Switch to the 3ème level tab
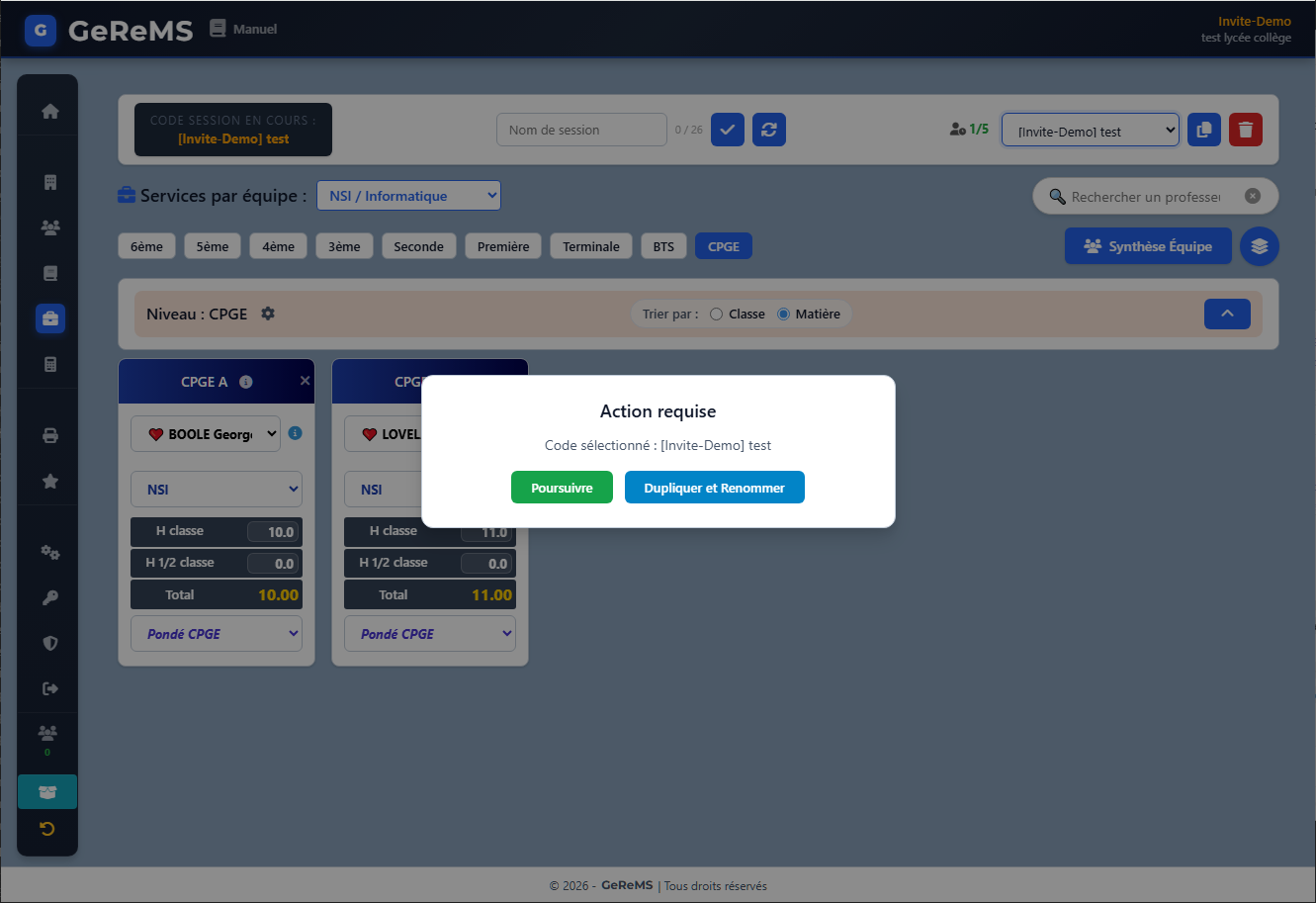Screen dimensions: 1316x903 click(x=345, y=246)
